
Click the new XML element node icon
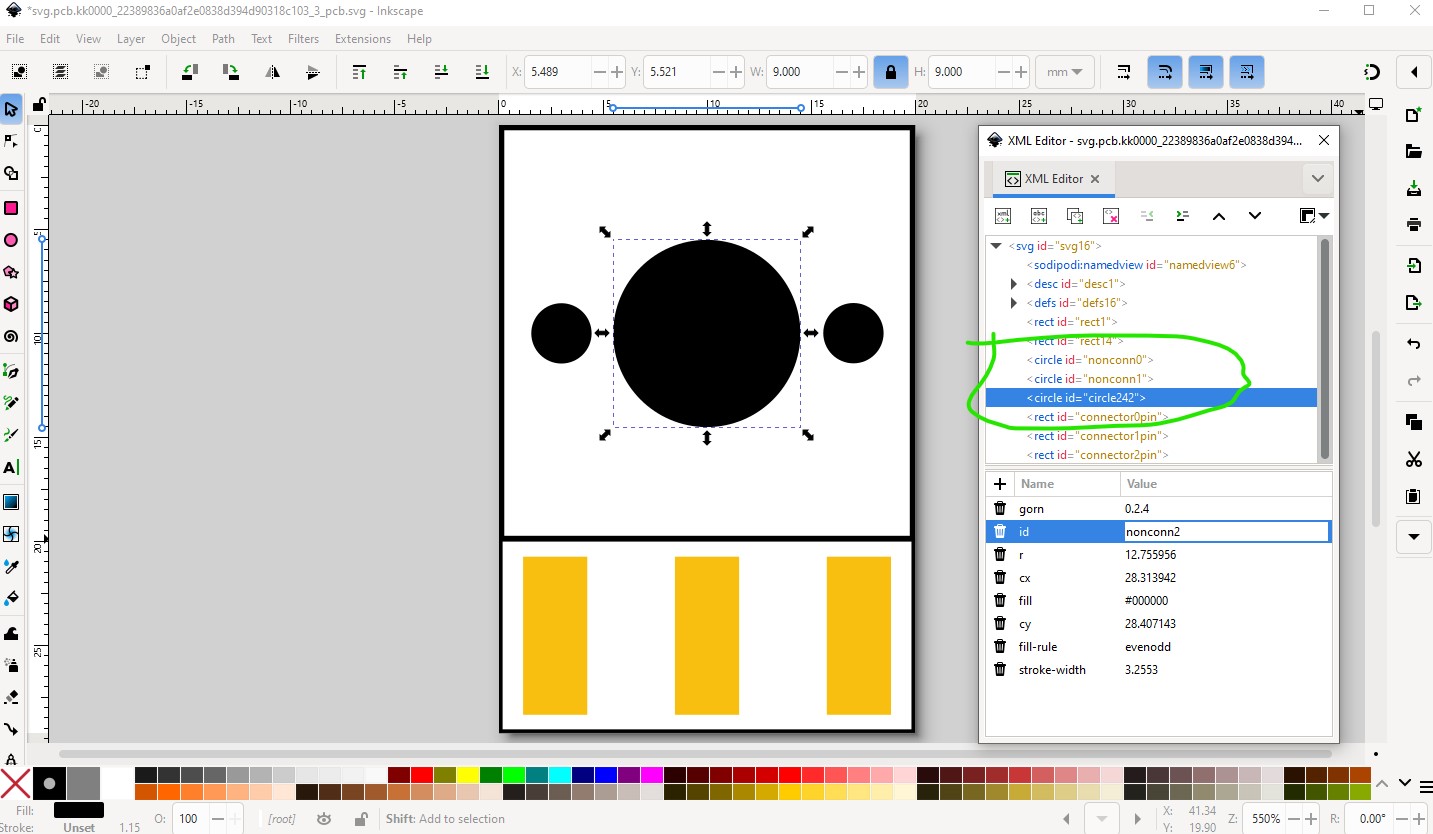click(x=1003, y=216)
